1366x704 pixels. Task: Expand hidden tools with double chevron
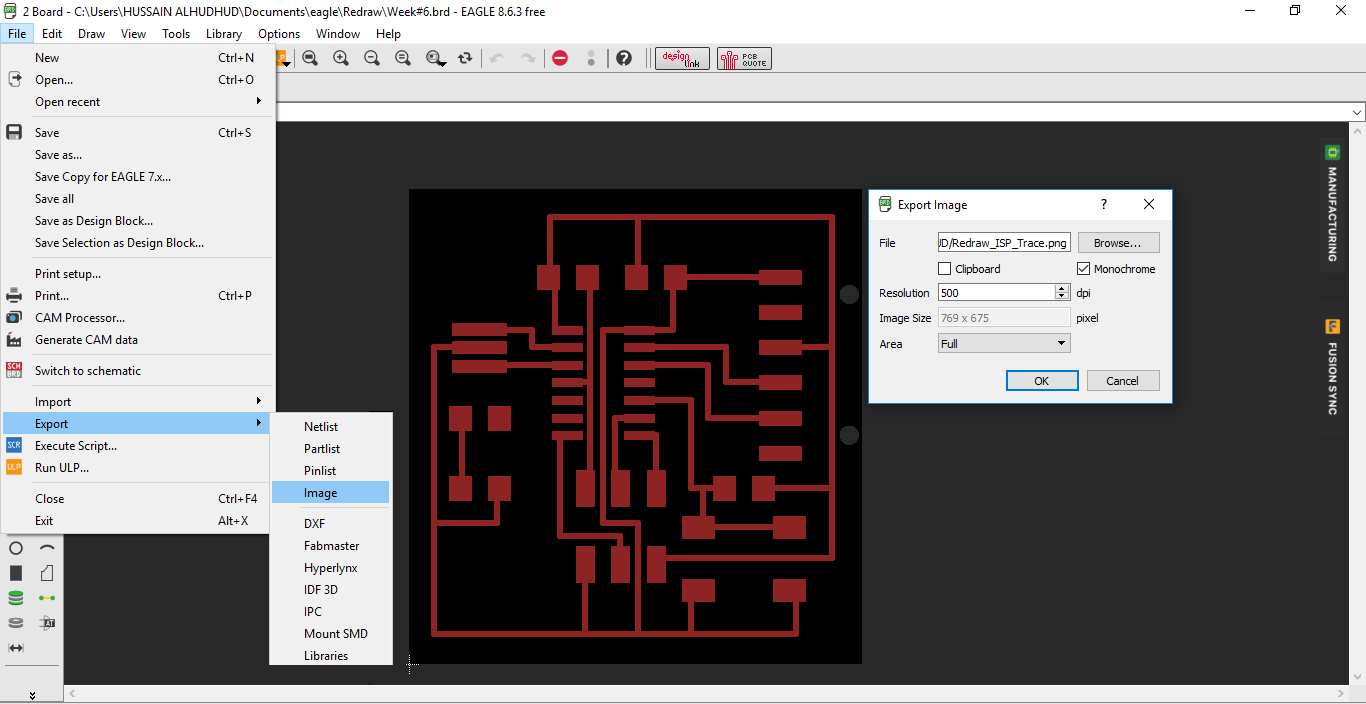(32, 694)
